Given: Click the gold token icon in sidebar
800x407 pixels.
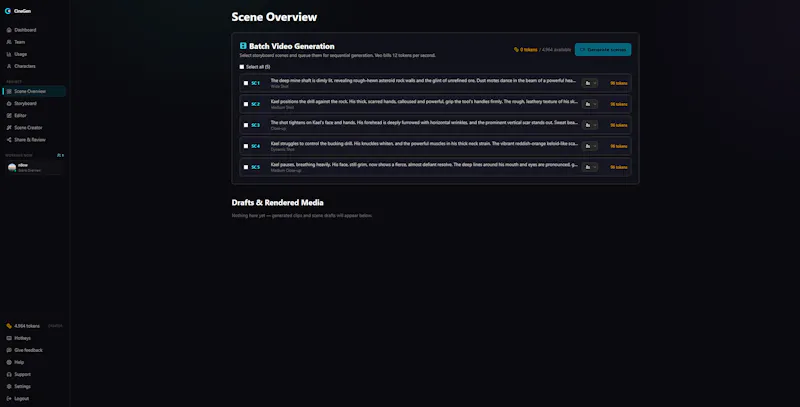Looking at the screenshot, I should pyautogui.click(x=9, y=326).
